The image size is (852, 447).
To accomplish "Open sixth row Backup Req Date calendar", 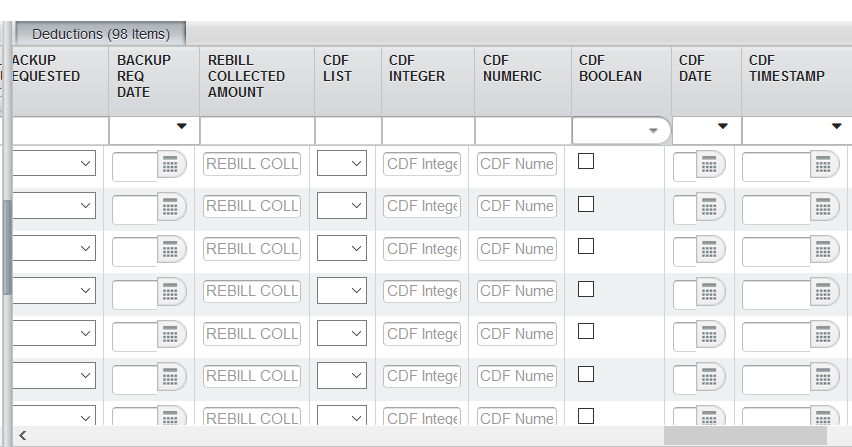I will pyautogui.click(x=171, y=378).
